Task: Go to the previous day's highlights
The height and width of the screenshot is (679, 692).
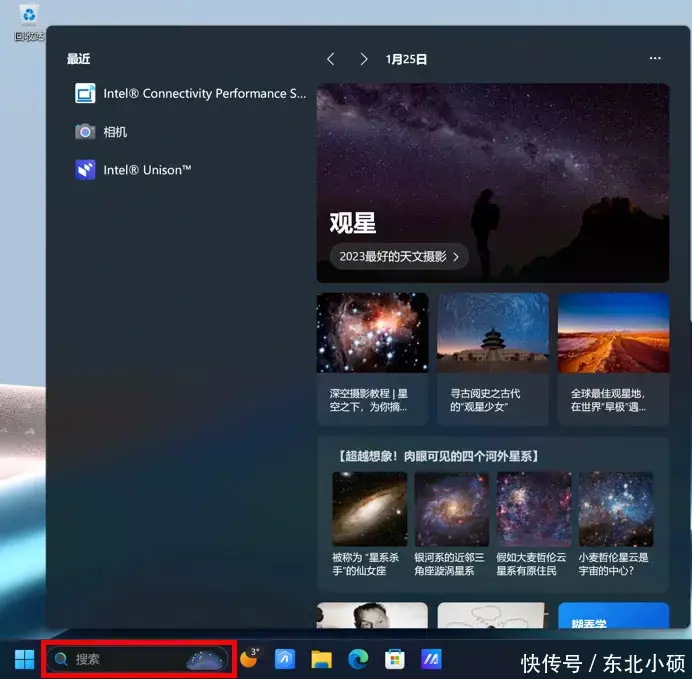Action: pos(331,59)
